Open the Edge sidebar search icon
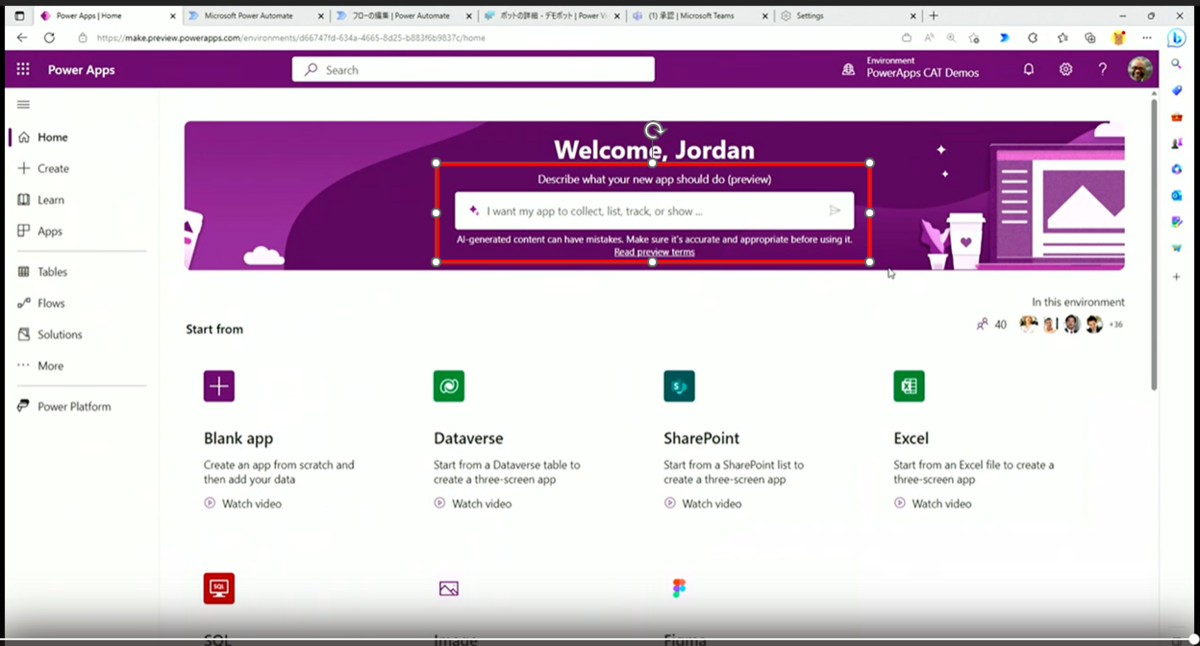 point(1176,63)
